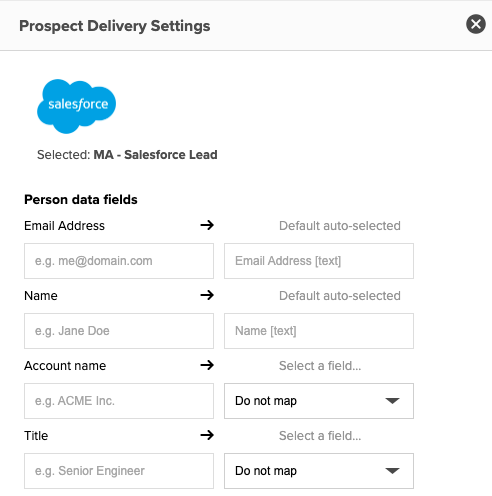Click the arrow icon beside Account name
The height and width of the screenshot is (496, 492).
[207, 365]
